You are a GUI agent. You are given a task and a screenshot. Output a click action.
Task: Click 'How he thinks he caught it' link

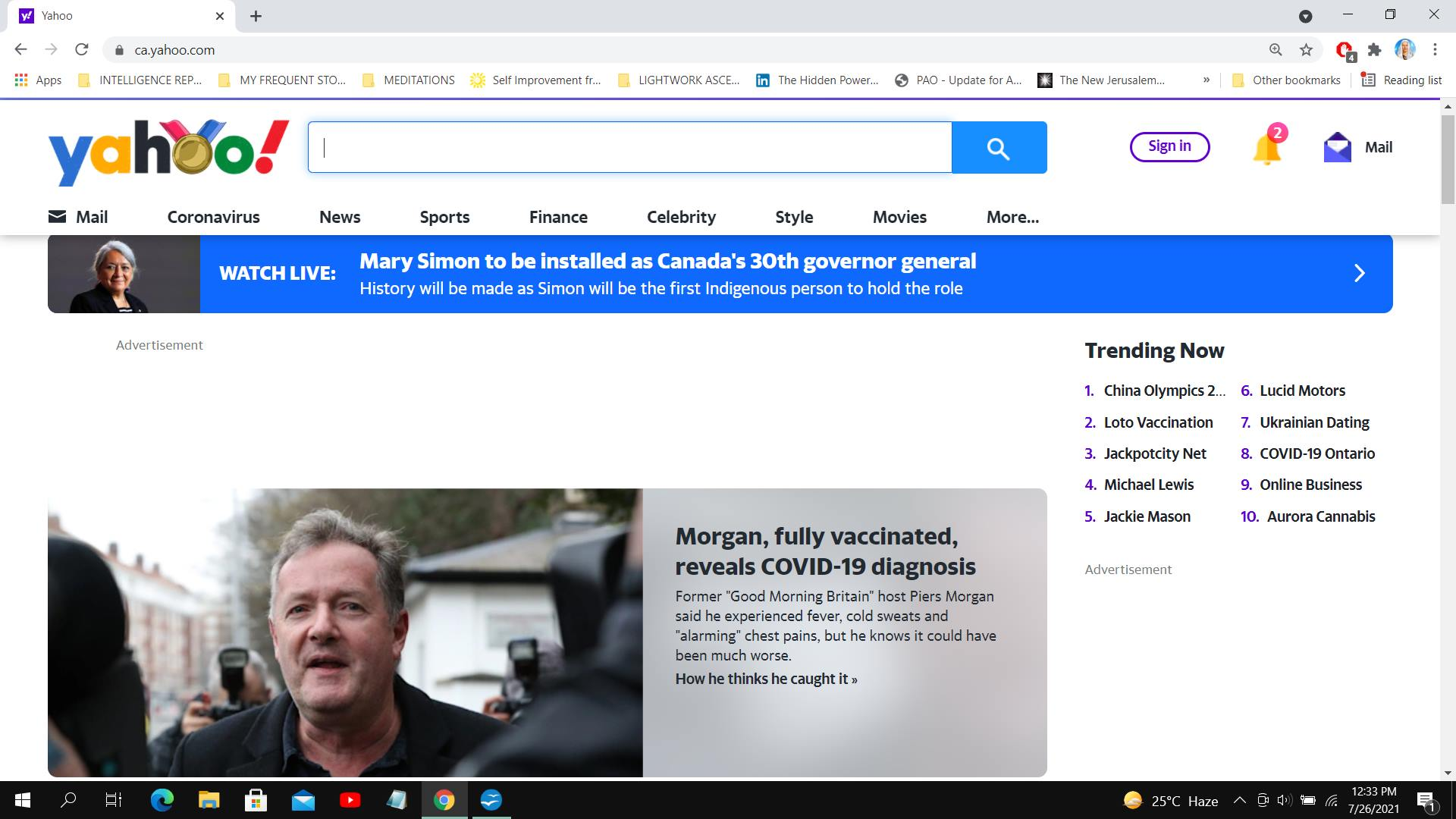pyautogui.click(x=766, y=679)
